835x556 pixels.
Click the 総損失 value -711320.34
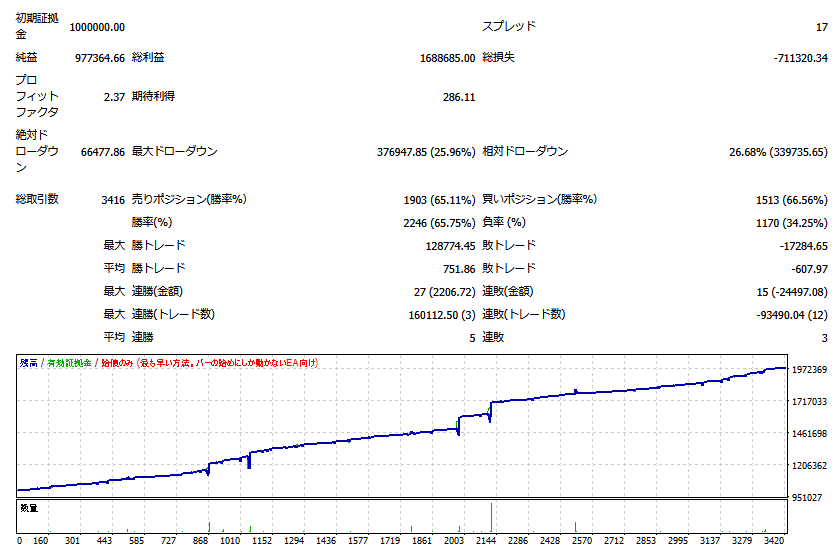coord(800,58)
